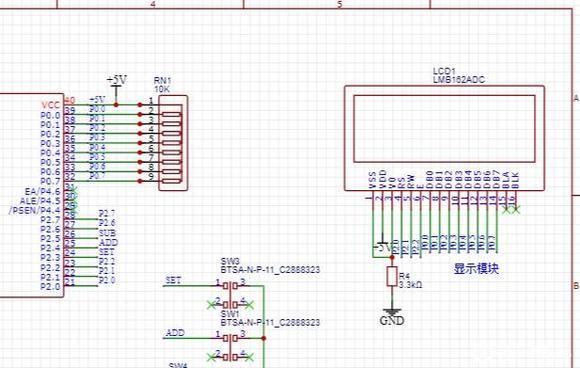The height and width of the screenshot is (368, 580).
Task: Click the SUB net label on pin 26
Action: [107, 233]
